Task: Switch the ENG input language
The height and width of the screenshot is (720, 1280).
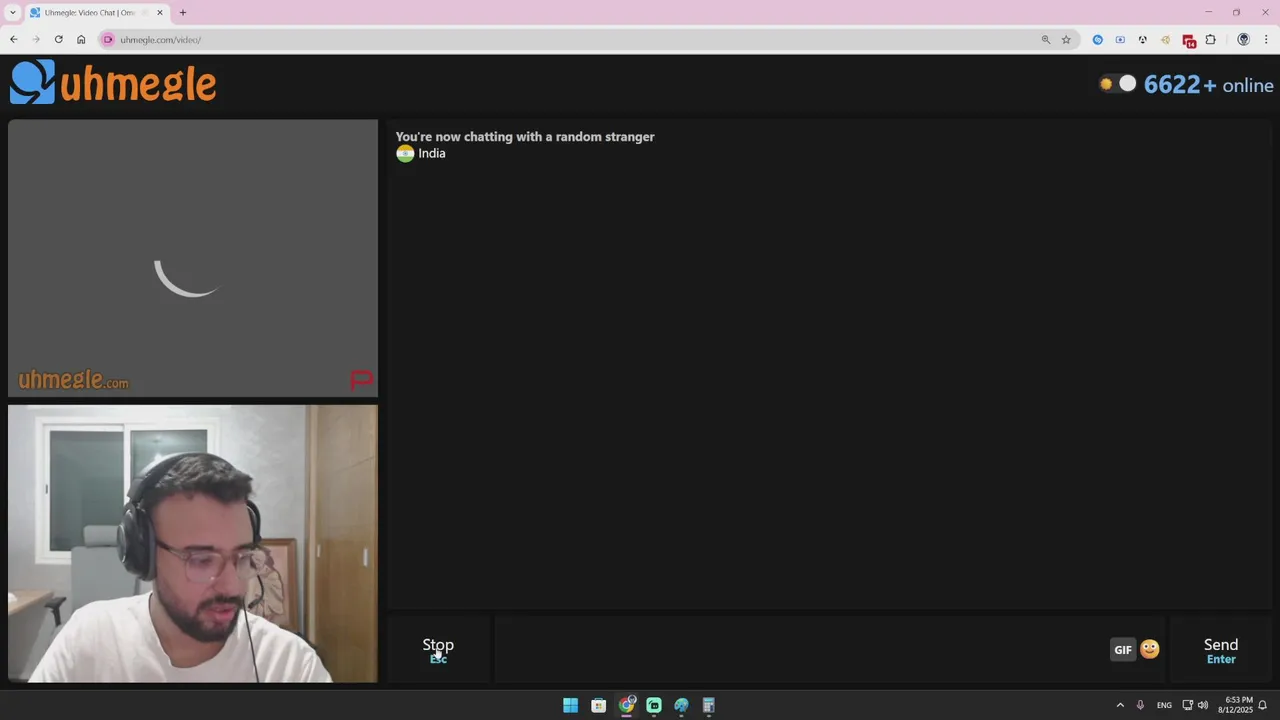Action: click(x=1164, y=705)
